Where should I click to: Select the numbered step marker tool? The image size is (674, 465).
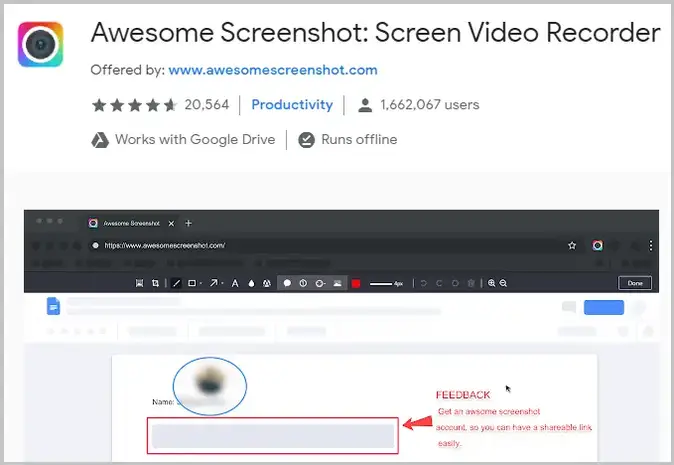303,283
